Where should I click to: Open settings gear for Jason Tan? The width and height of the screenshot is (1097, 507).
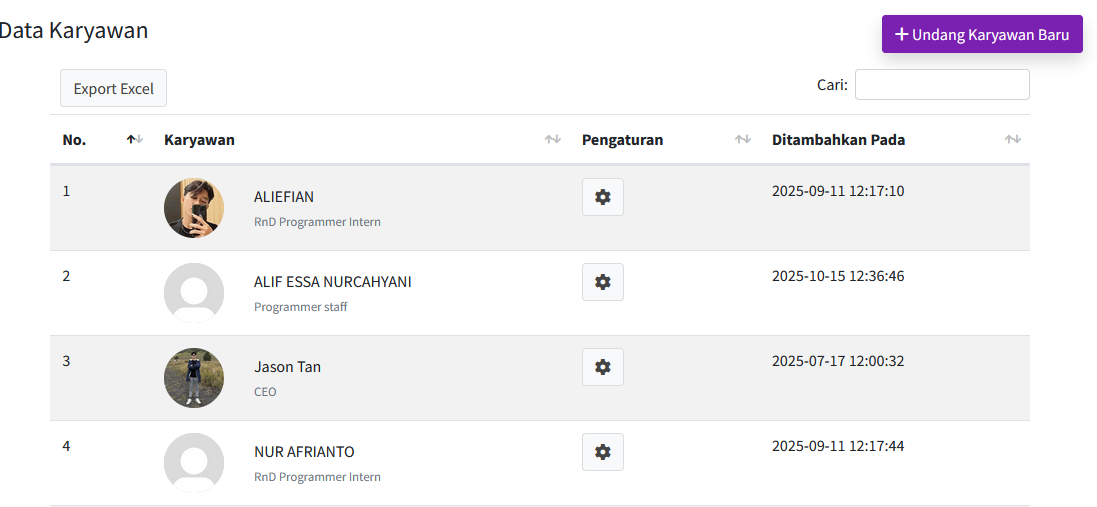[x=602, y=367]
